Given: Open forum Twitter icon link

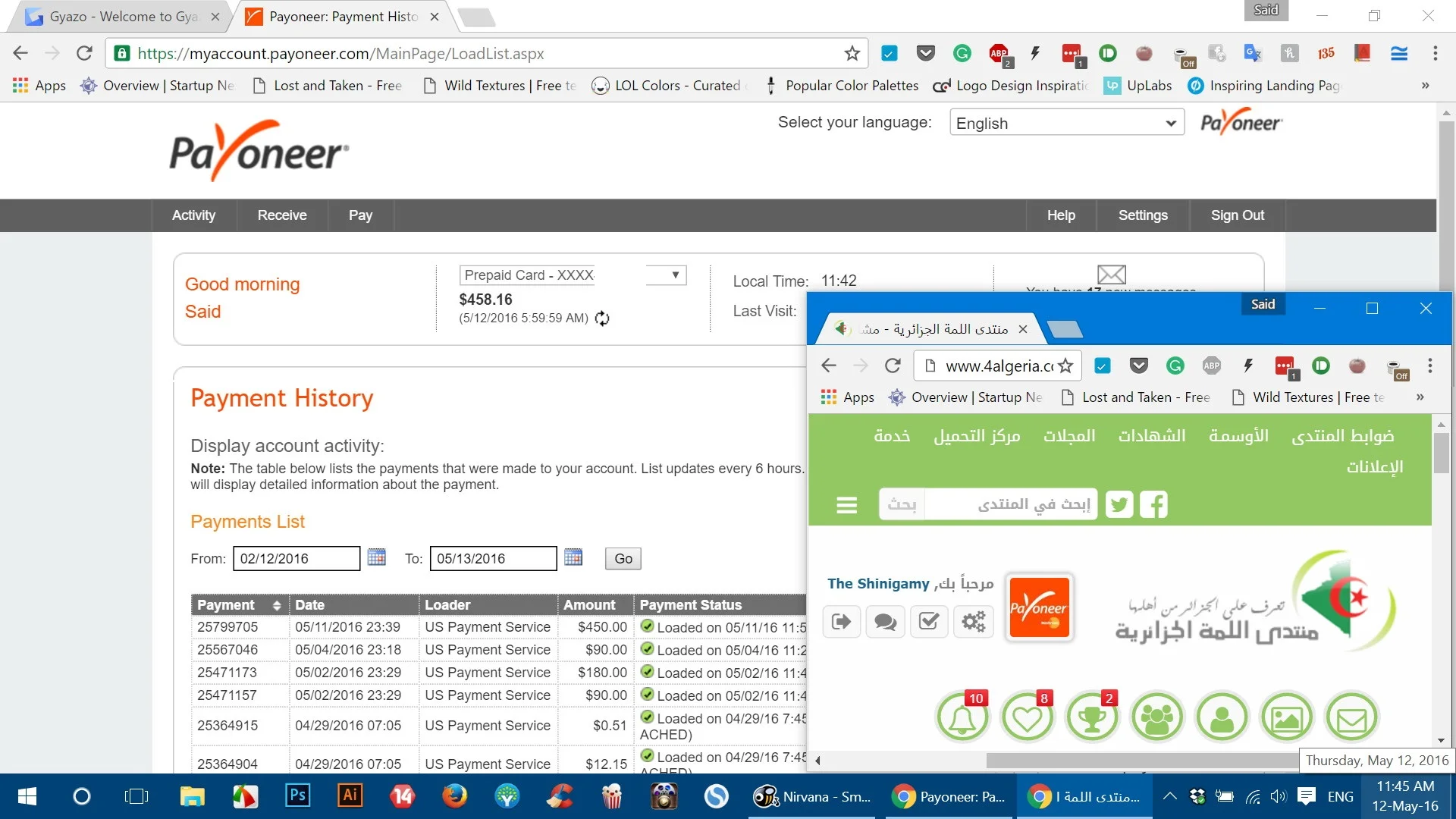Looking at the screenshot, I should click(x=1119, y=504).
